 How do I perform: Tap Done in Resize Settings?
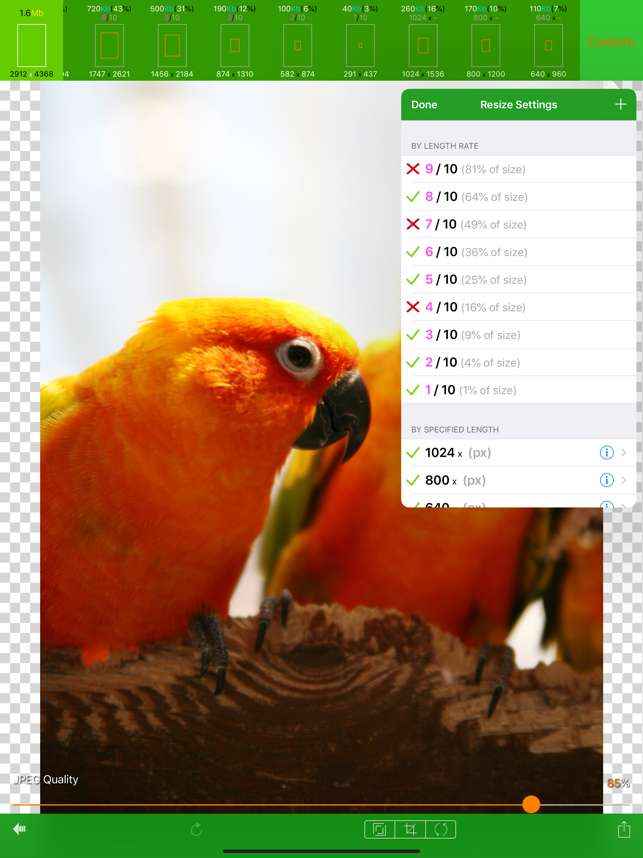tap(424, 105)
